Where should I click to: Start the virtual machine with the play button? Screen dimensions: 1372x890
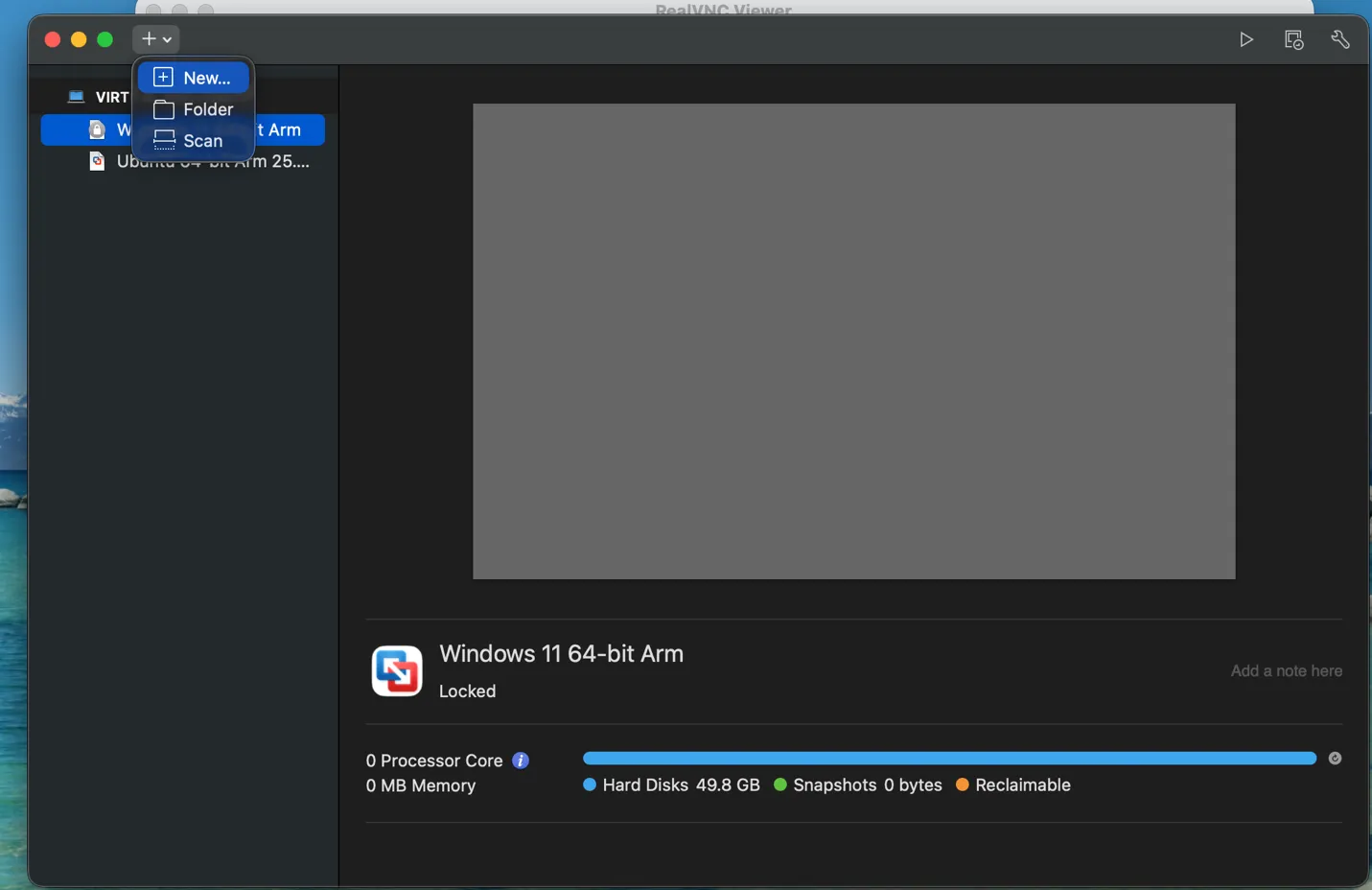1246,39
